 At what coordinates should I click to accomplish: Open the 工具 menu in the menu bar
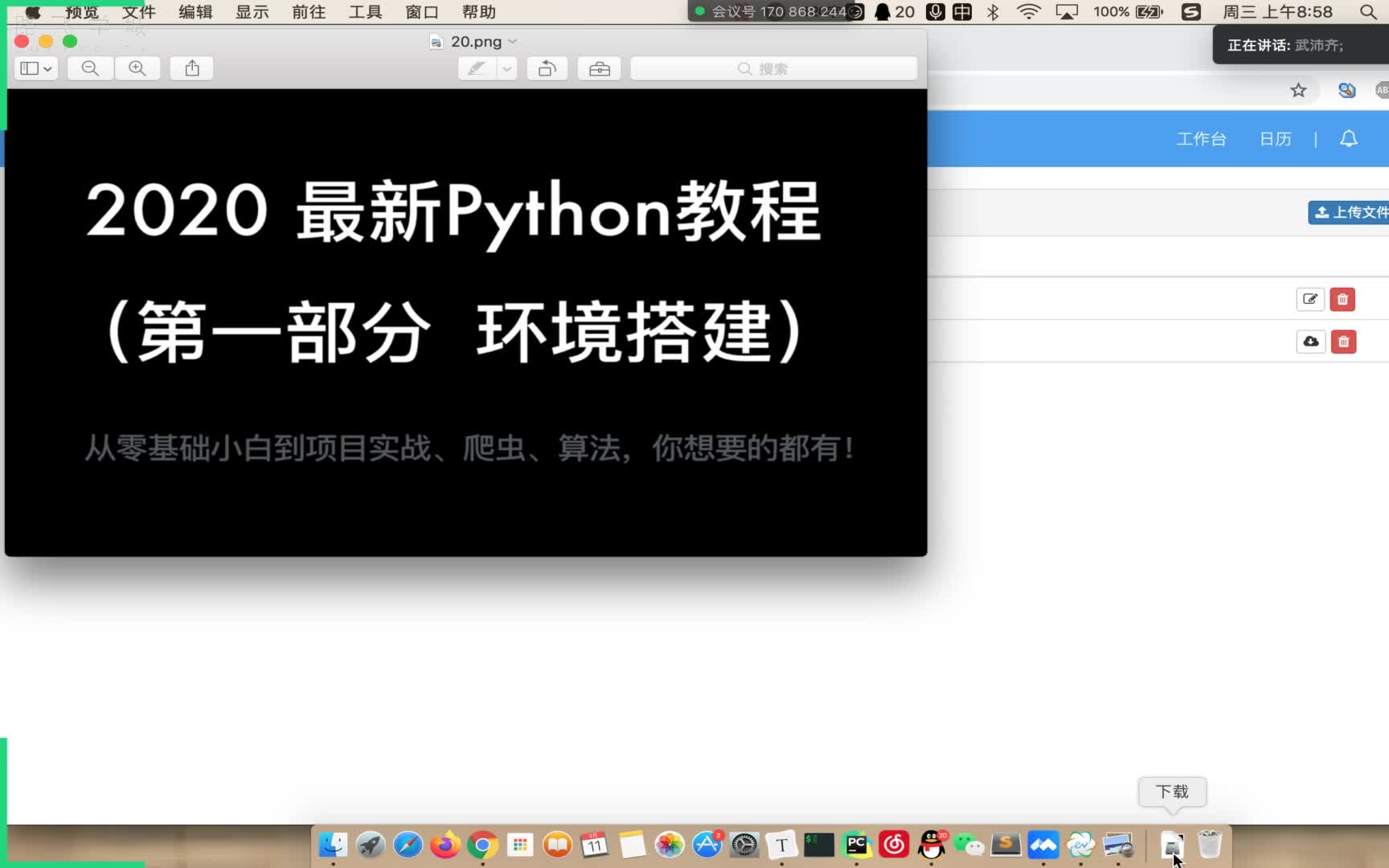pos(364,12)
